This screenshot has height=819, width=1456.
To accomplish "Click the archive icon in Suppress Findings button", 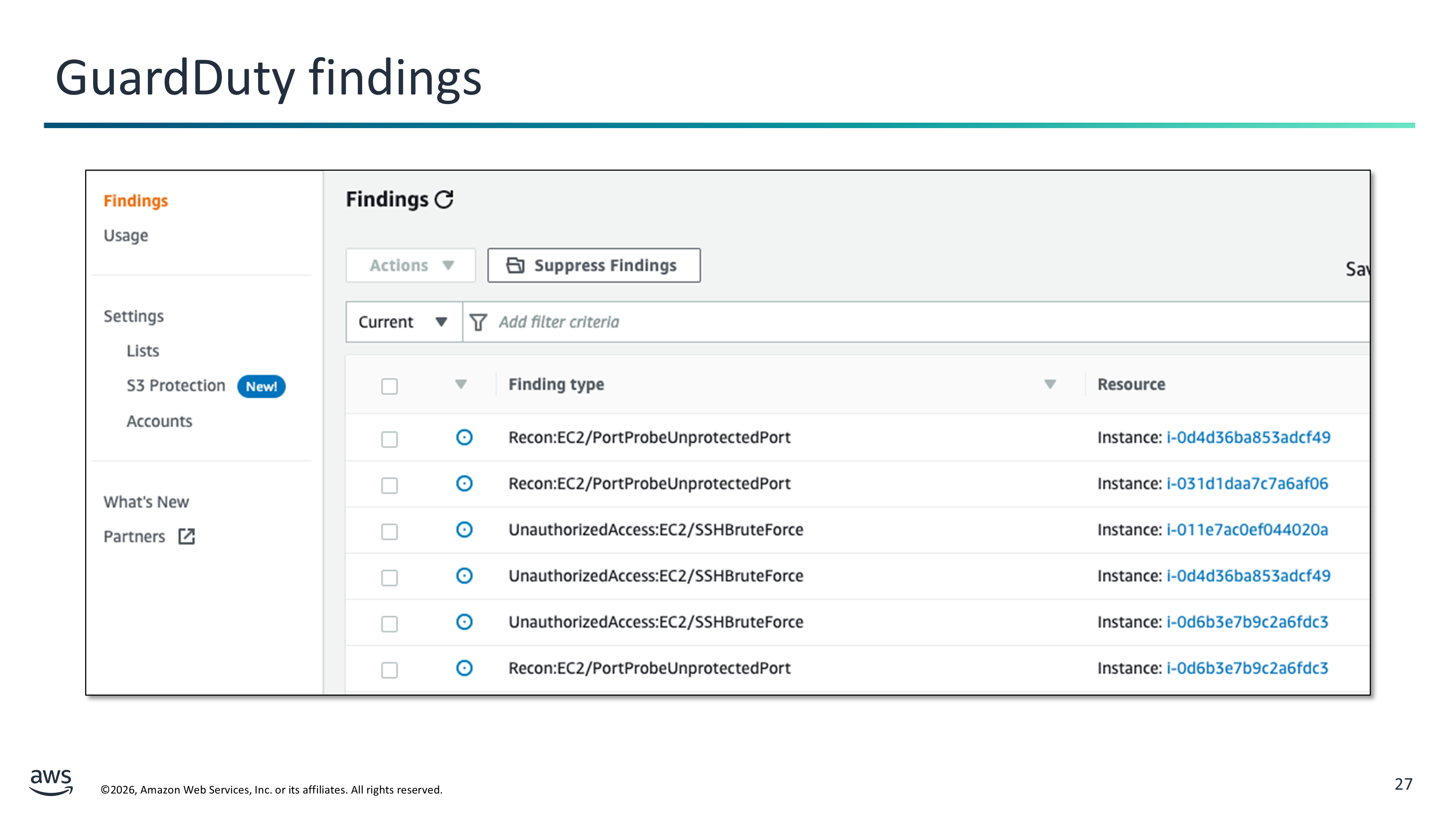I will click(515, 265).
